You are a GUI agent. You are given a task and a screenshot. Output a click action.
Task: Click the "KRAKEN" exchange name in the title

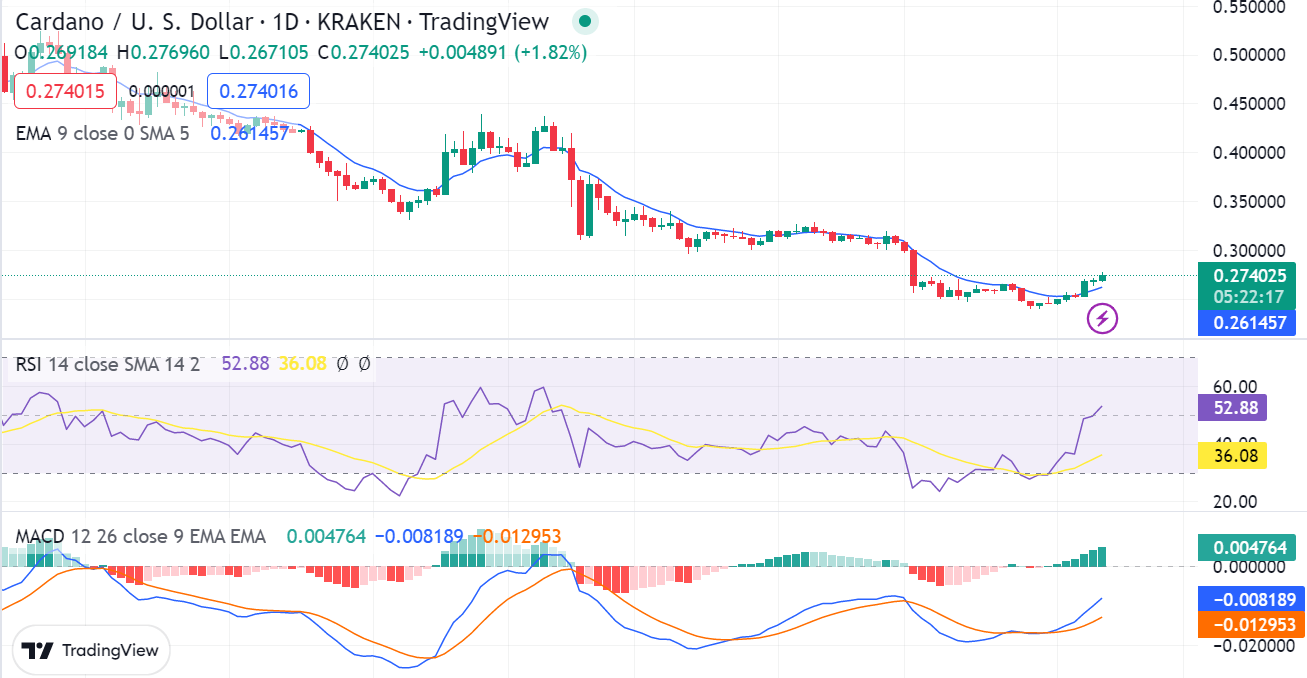[x=360, y=21]
